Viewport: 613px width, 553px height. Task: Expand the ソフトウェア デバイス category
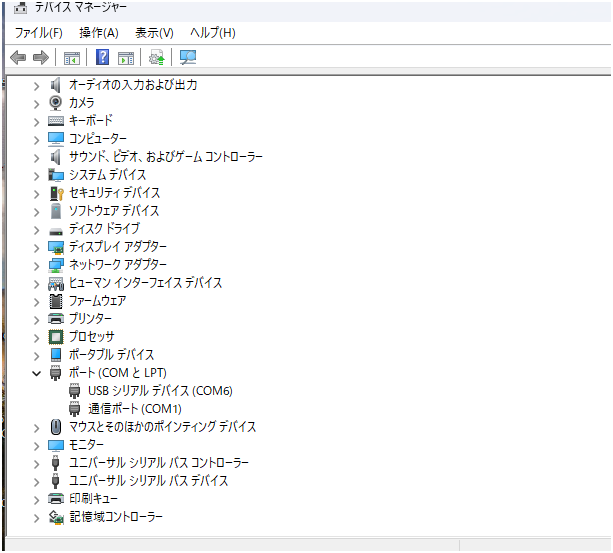(x=36, y=212)
